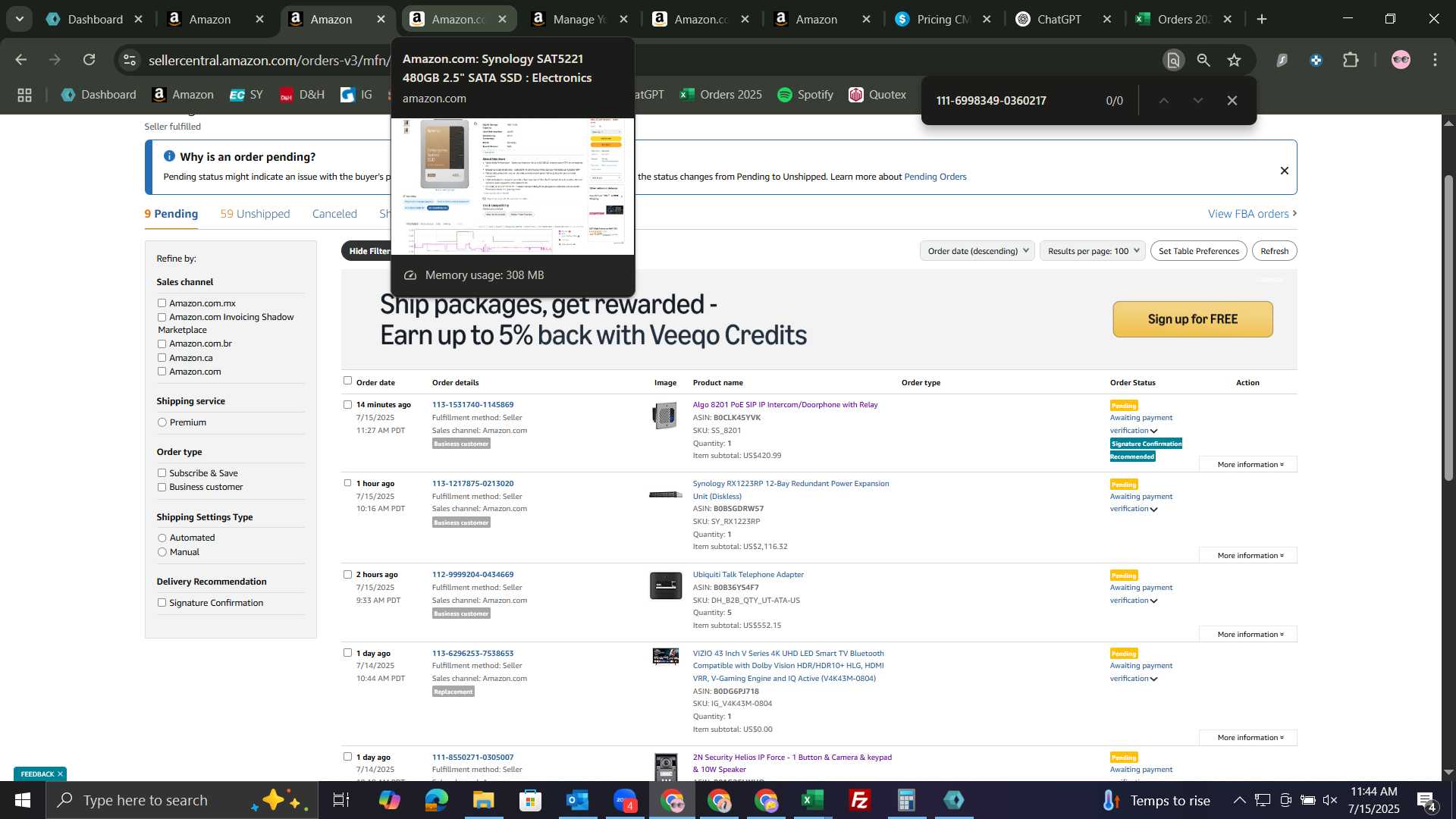Image resolution: width=1456 pixels, height=819 pixels.
Task: Check Amazon.com.mx sales channel filter
Action: pos(162,303)
